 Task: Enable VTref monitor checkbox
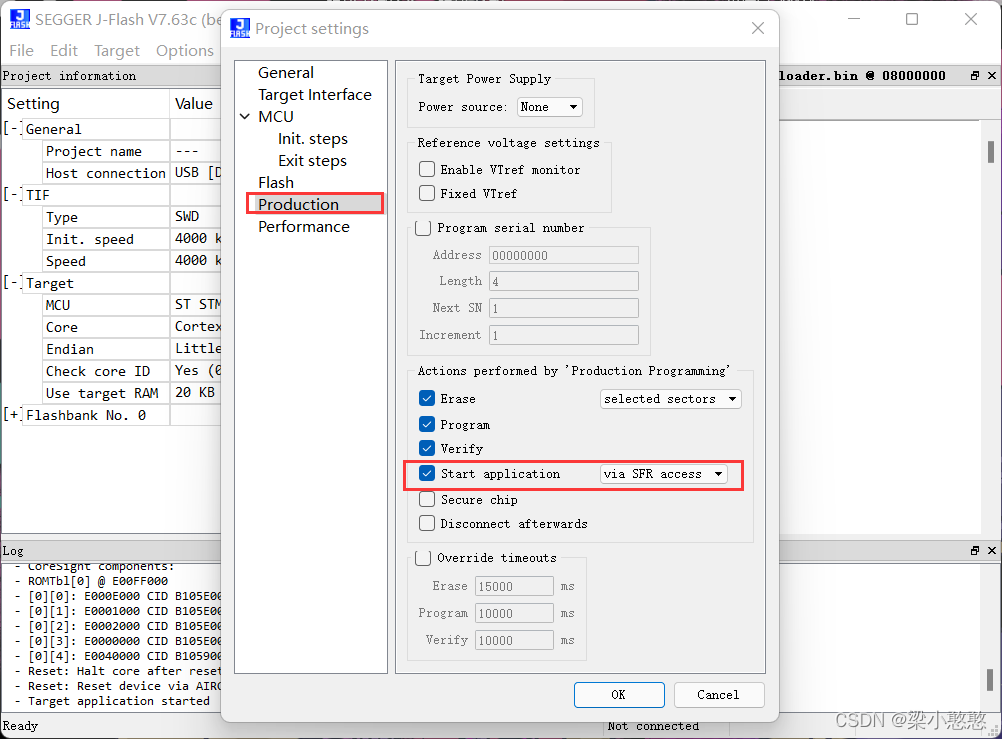[x=427, y=169]
